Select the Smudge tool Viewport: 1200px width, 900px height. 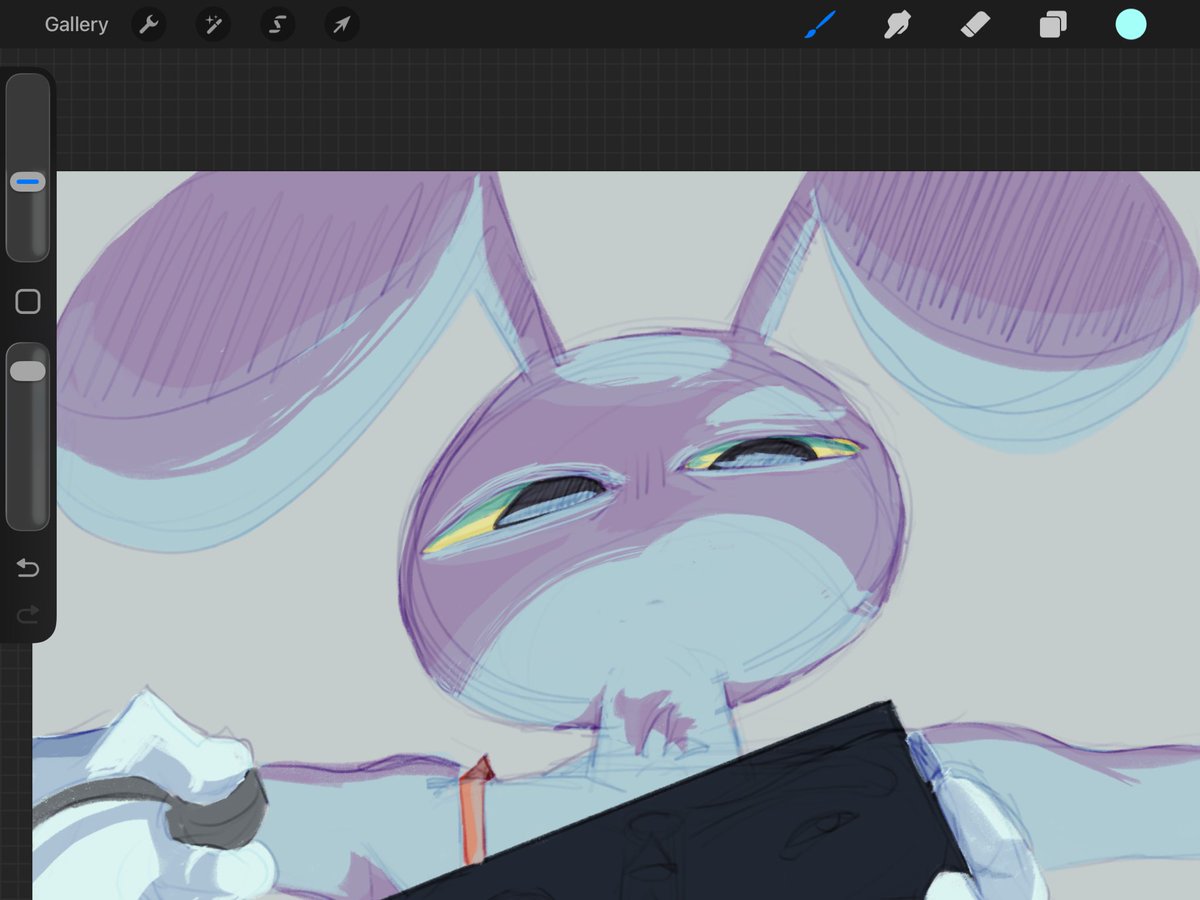(897, 24)
